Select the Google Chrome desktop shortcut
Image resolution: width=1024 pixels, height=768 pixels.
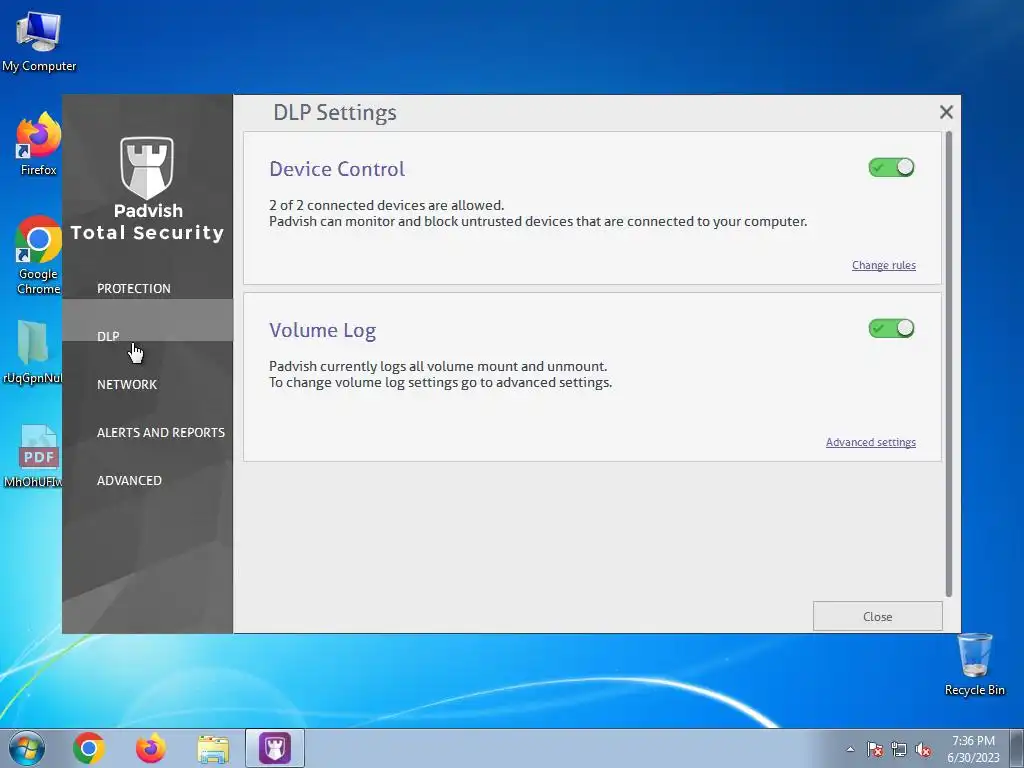tap(39, 255)
